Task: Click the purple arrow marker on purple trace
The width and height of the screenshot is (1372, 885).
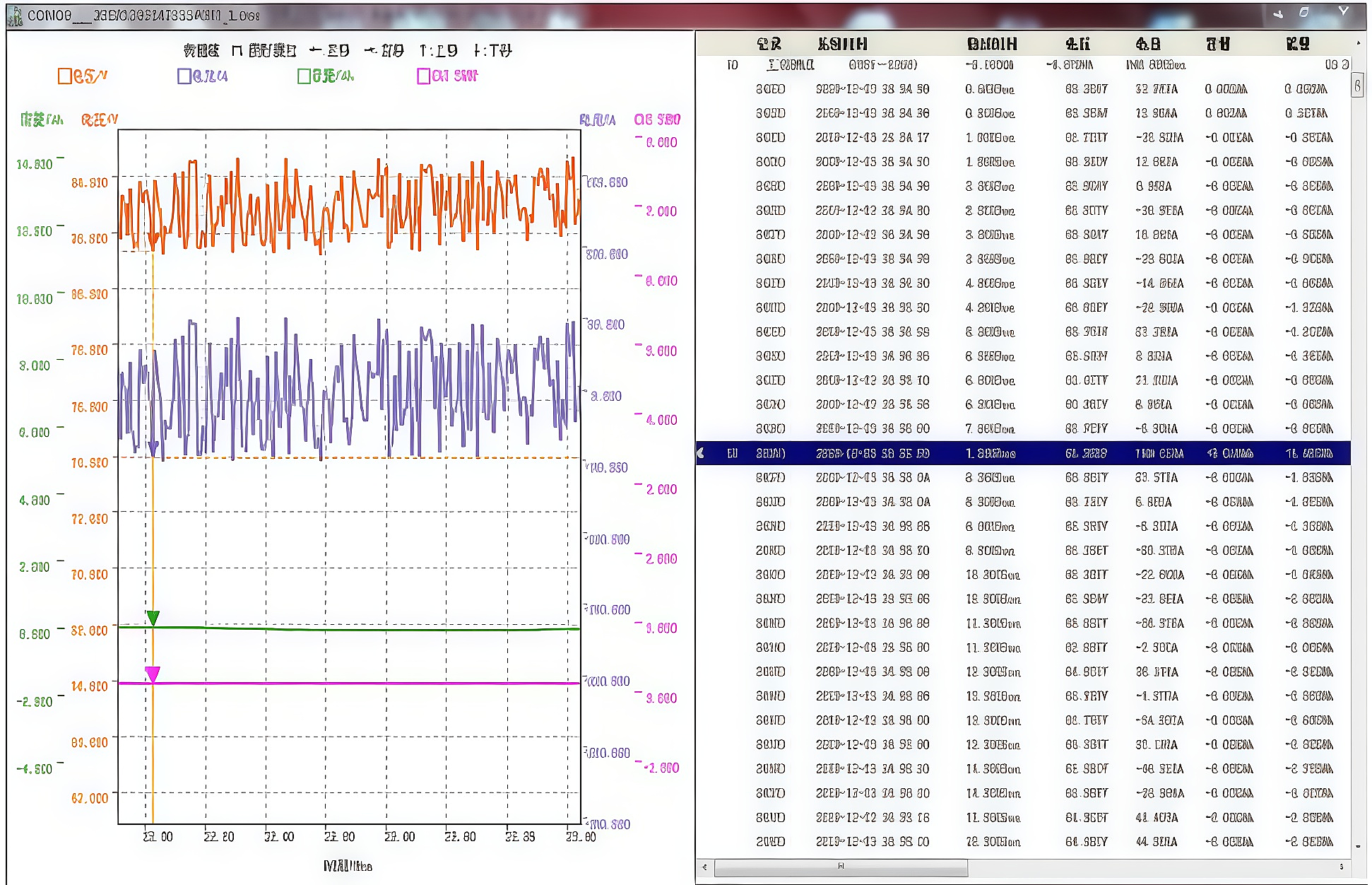Action: pyautogui.click(x=153, y=448)
